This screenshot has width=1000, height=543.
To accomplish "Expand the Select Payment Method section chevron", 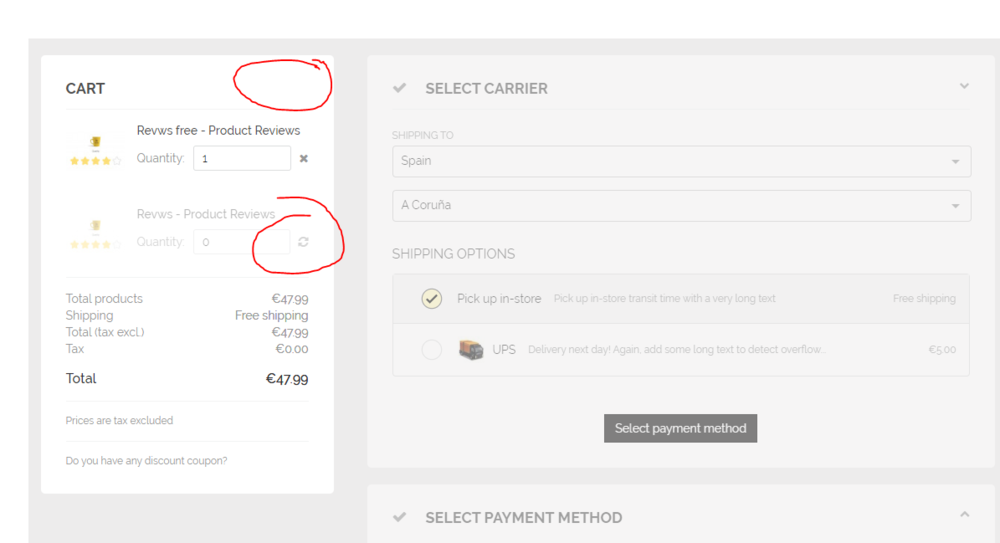I will click(x=964, y=515).
